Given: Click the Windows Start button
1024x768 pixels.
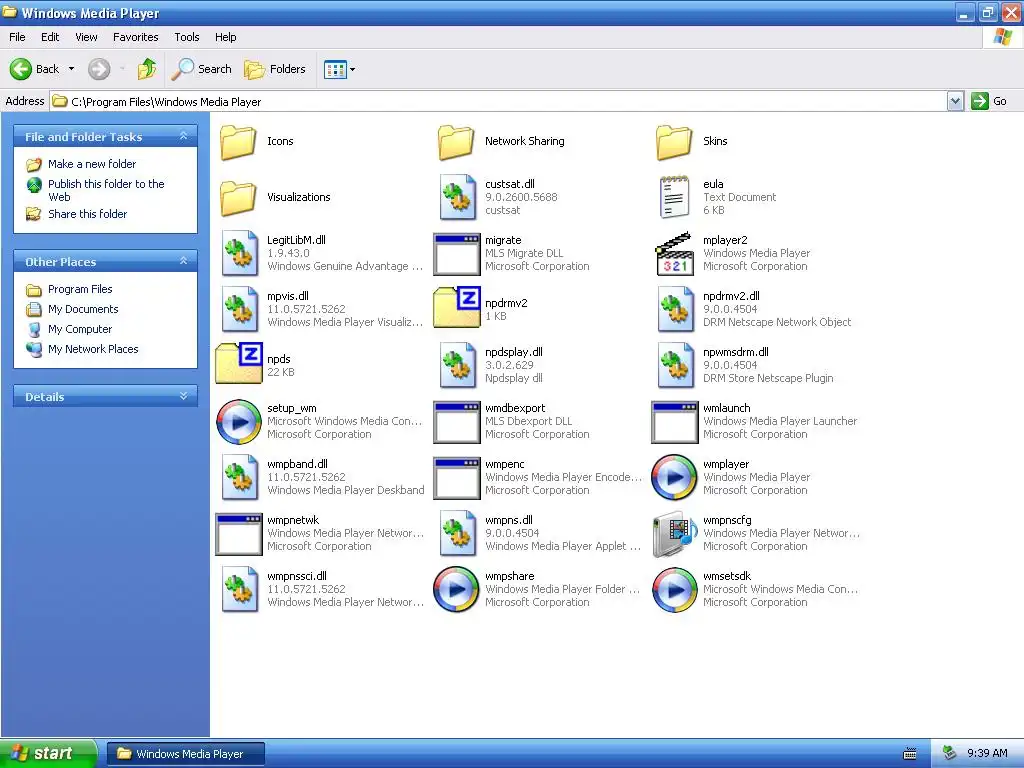Looking at the screenshot, I should tap(48, 753).
